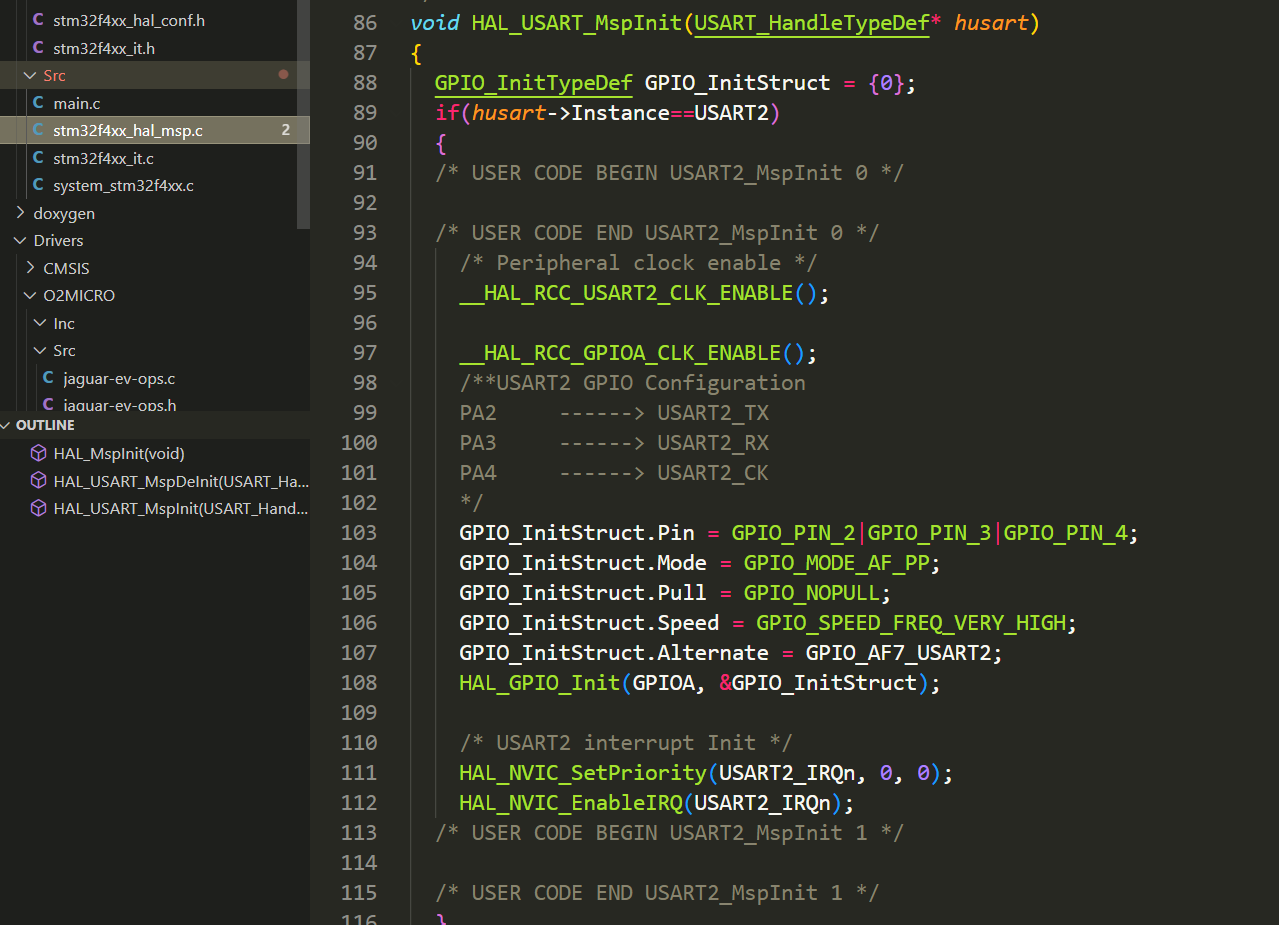The height and width of the screenshot is (925, 1279).
Task: Click HAL_NVIC_EnableIRQ function call
Action: pyautogui.click(x=570, y=803)
